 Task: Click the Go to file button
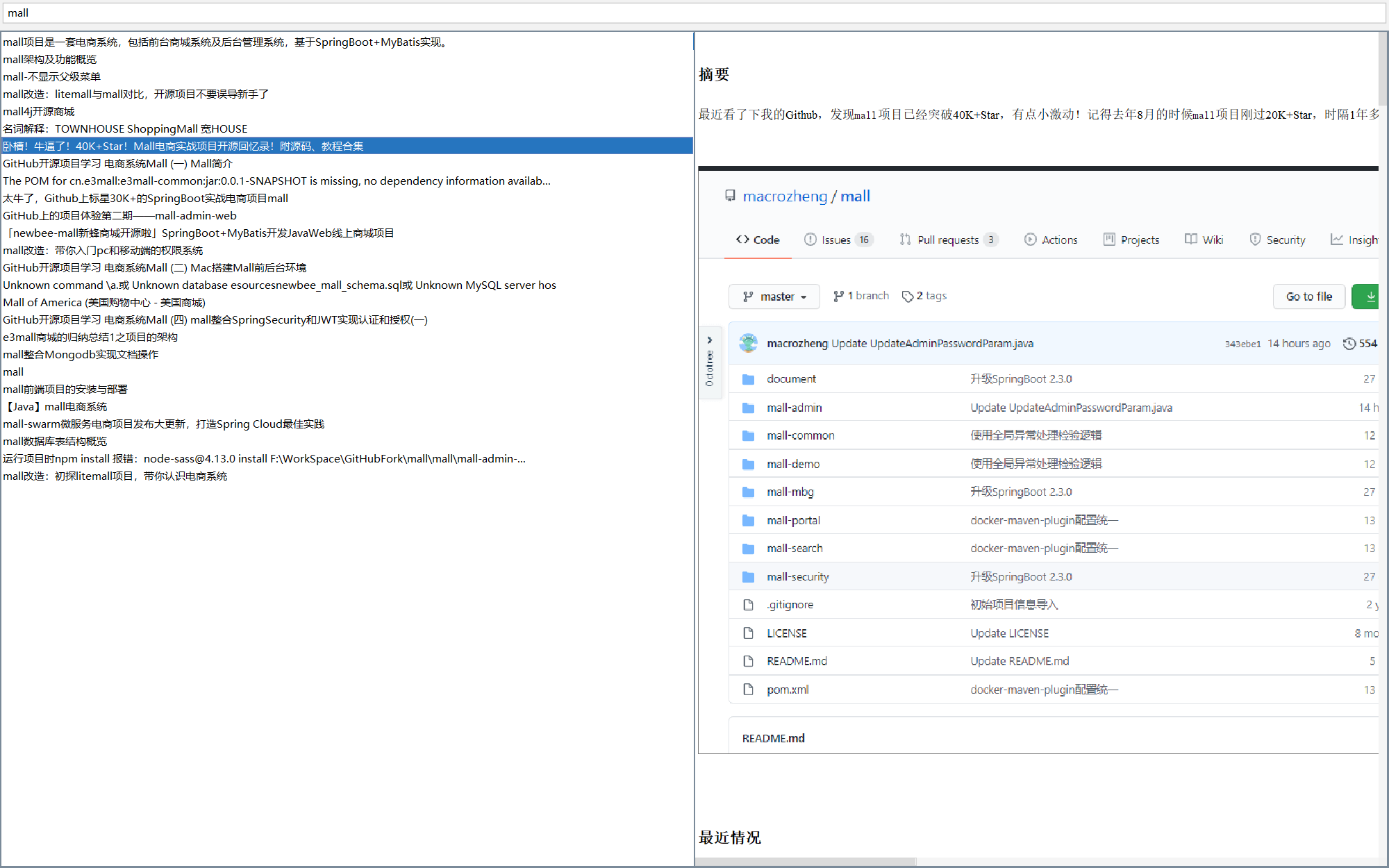click(x=1308, y=297)
